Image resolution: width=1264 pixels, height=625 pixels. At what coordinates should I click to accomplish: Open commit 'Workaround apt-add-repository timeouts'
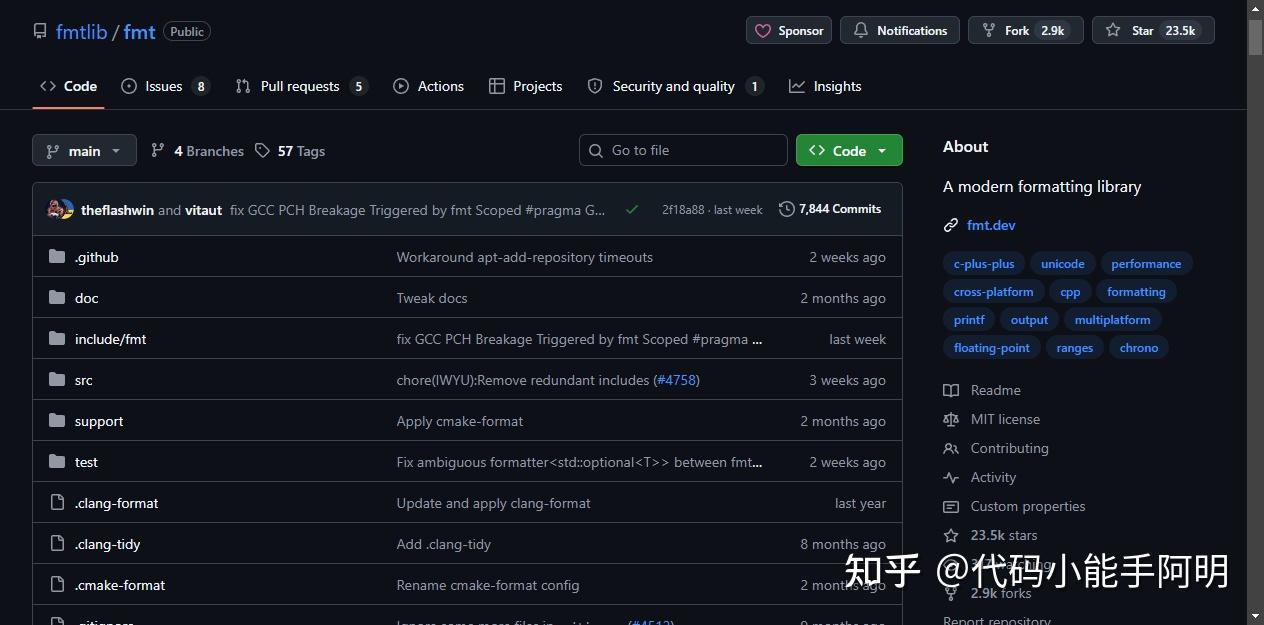[x=525, y=257]
